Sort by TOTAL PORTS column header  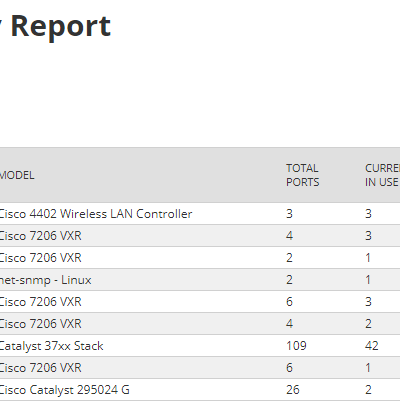pos(302,175)
